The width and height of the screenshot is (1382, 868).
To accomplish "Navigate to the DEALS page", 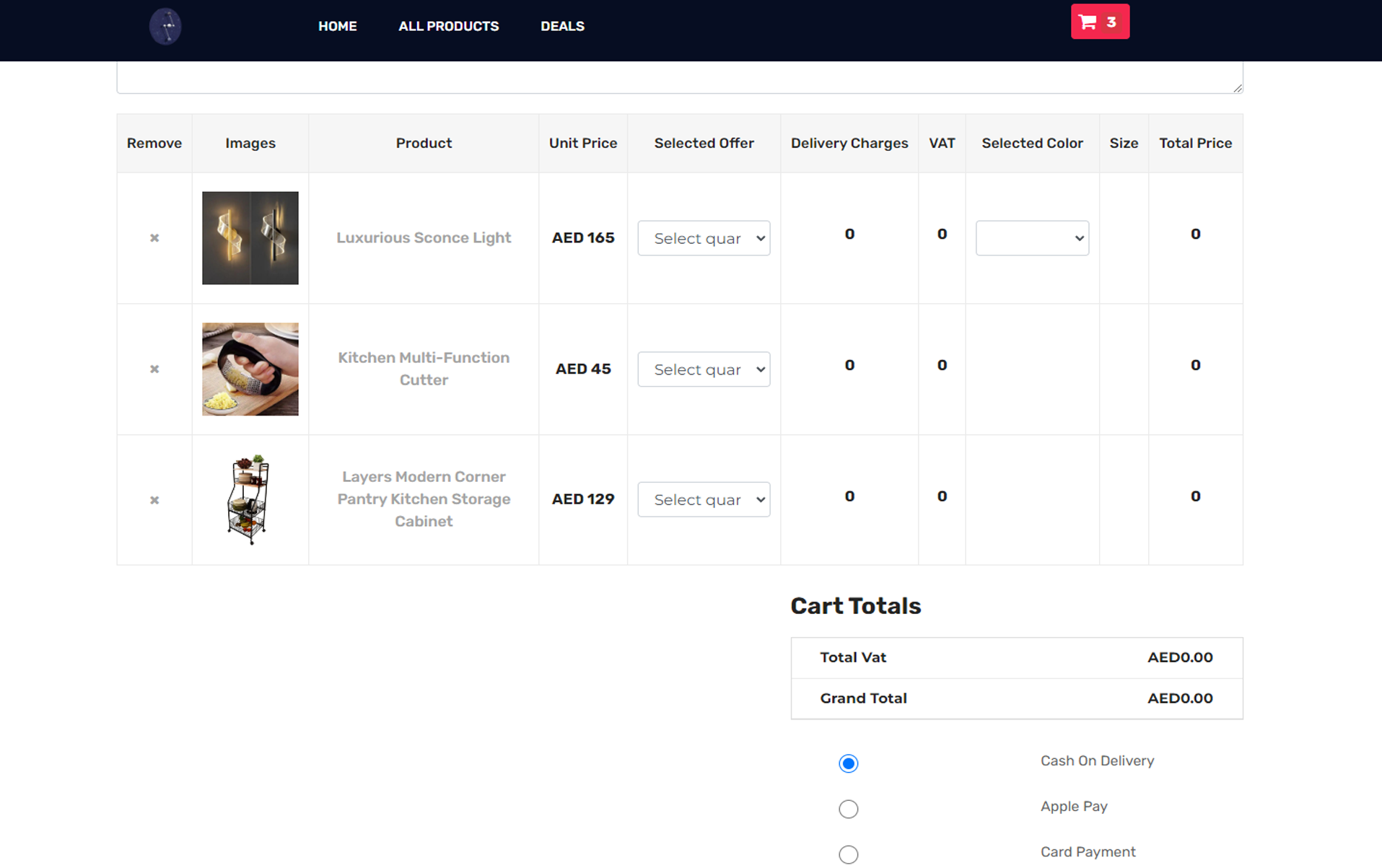I will pyautogui.click(x=562, y=26).
